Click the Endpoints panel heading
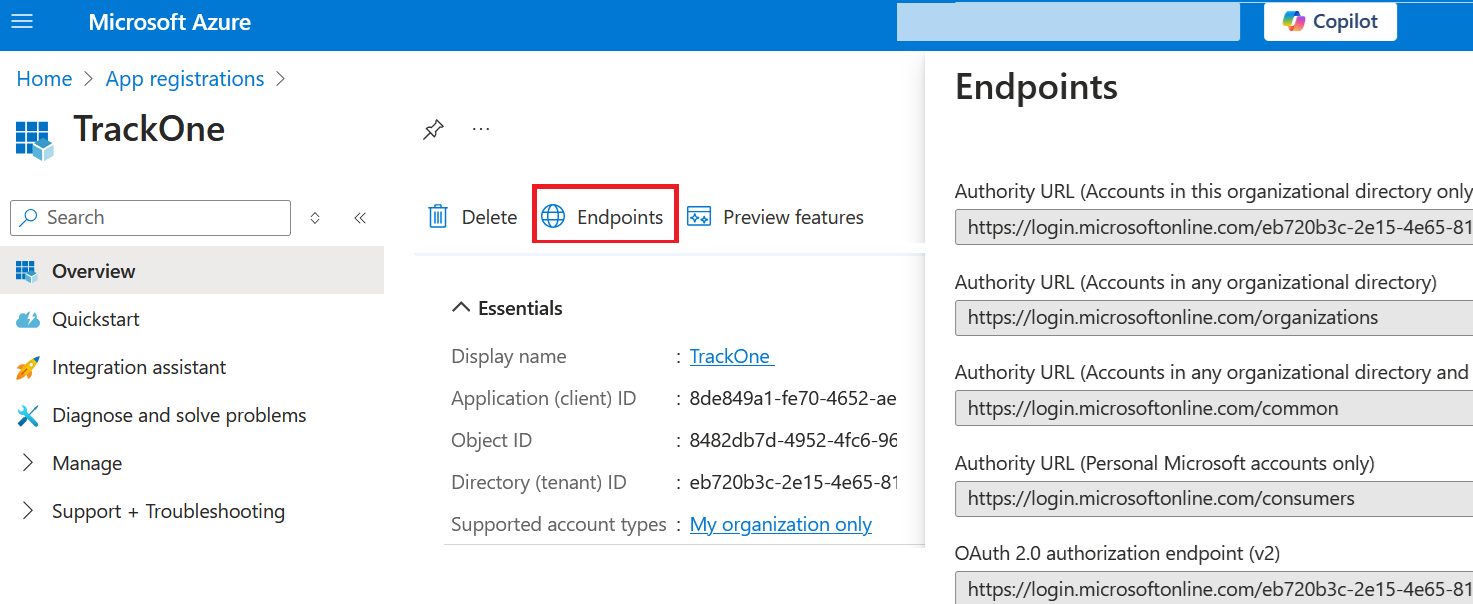Image resolution: width=1473 pixels, height=604 pixels. pos(1036,87)
